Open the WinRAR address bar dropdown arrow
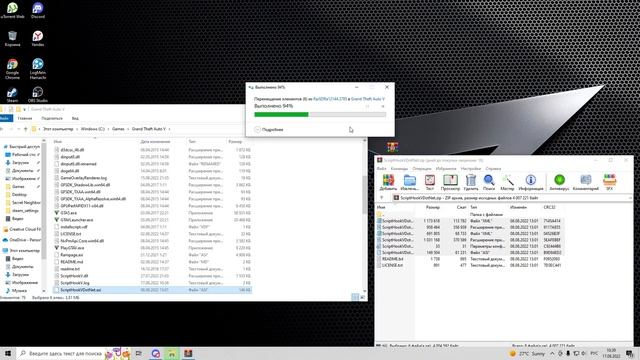Screen dimensions: 640x360 630,198
